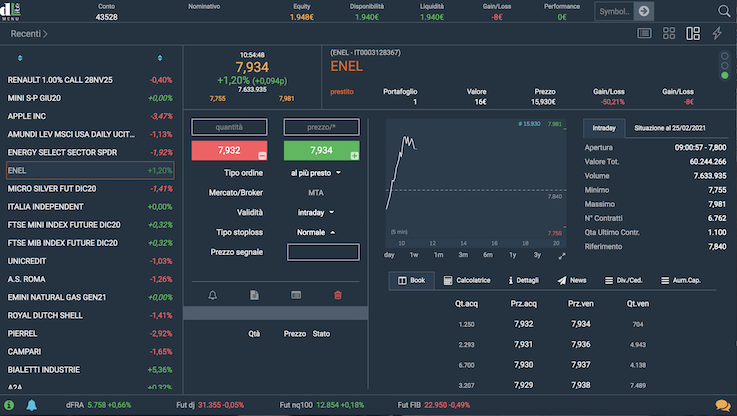This screenshot has width=737, height=416.
Task: Open the main menu logo
Action: click(x=10, y=10)
